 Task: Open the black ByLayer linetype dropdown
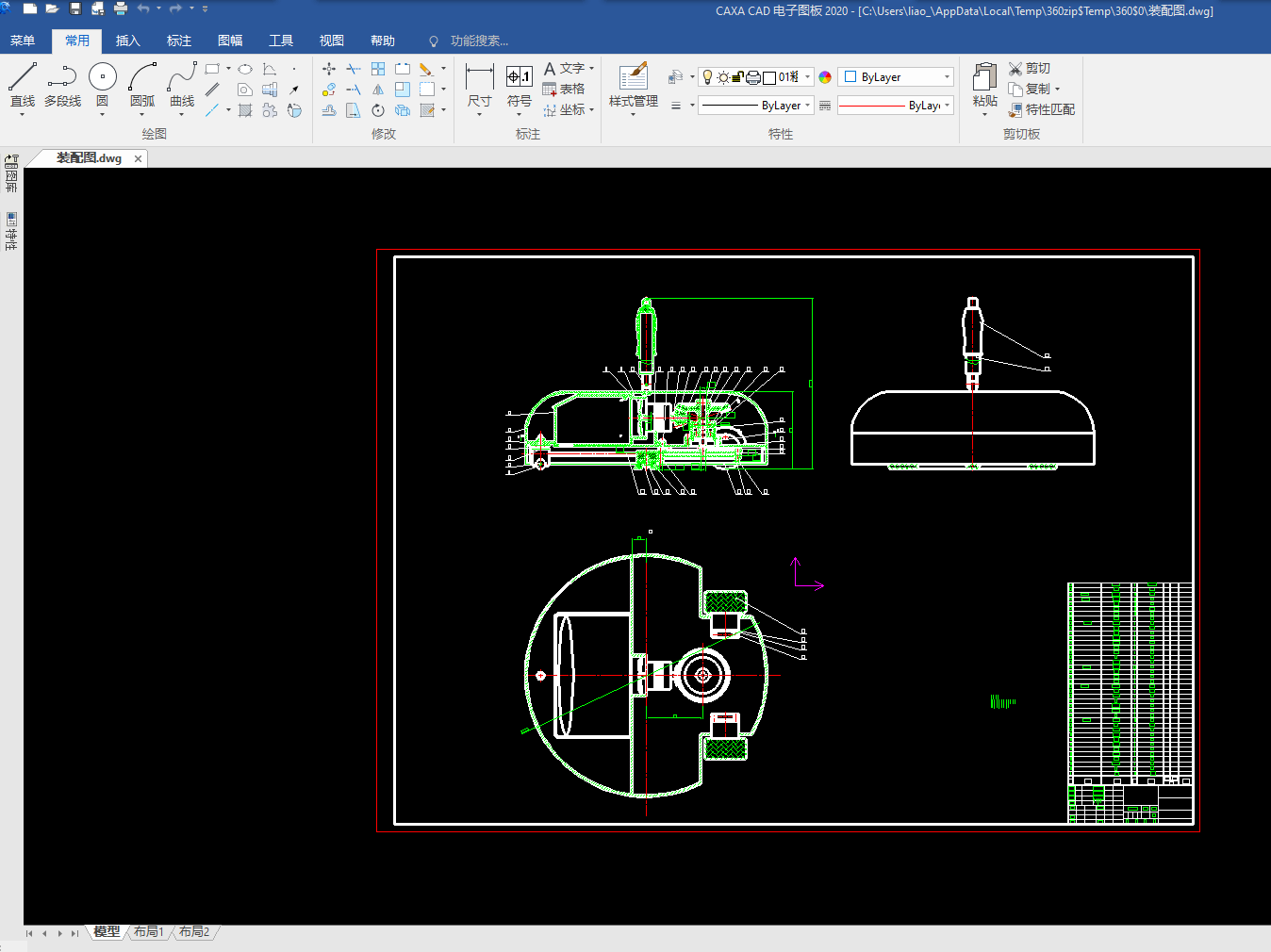click(808, 106)
